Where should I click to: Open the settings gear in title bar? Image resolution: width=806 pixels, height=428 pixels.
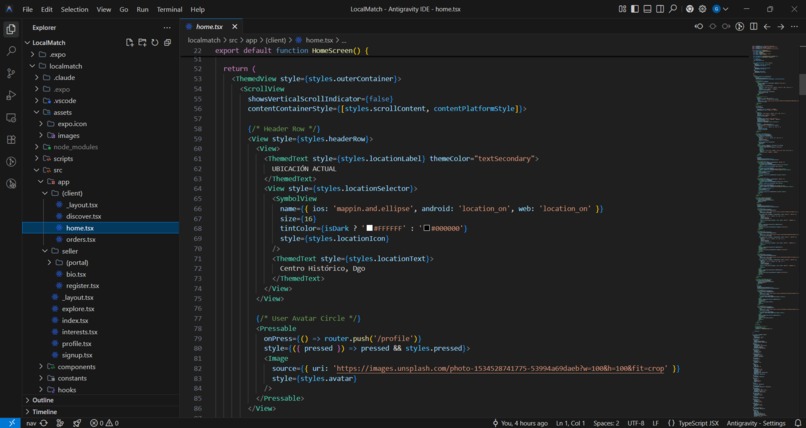tap(702, 9)
